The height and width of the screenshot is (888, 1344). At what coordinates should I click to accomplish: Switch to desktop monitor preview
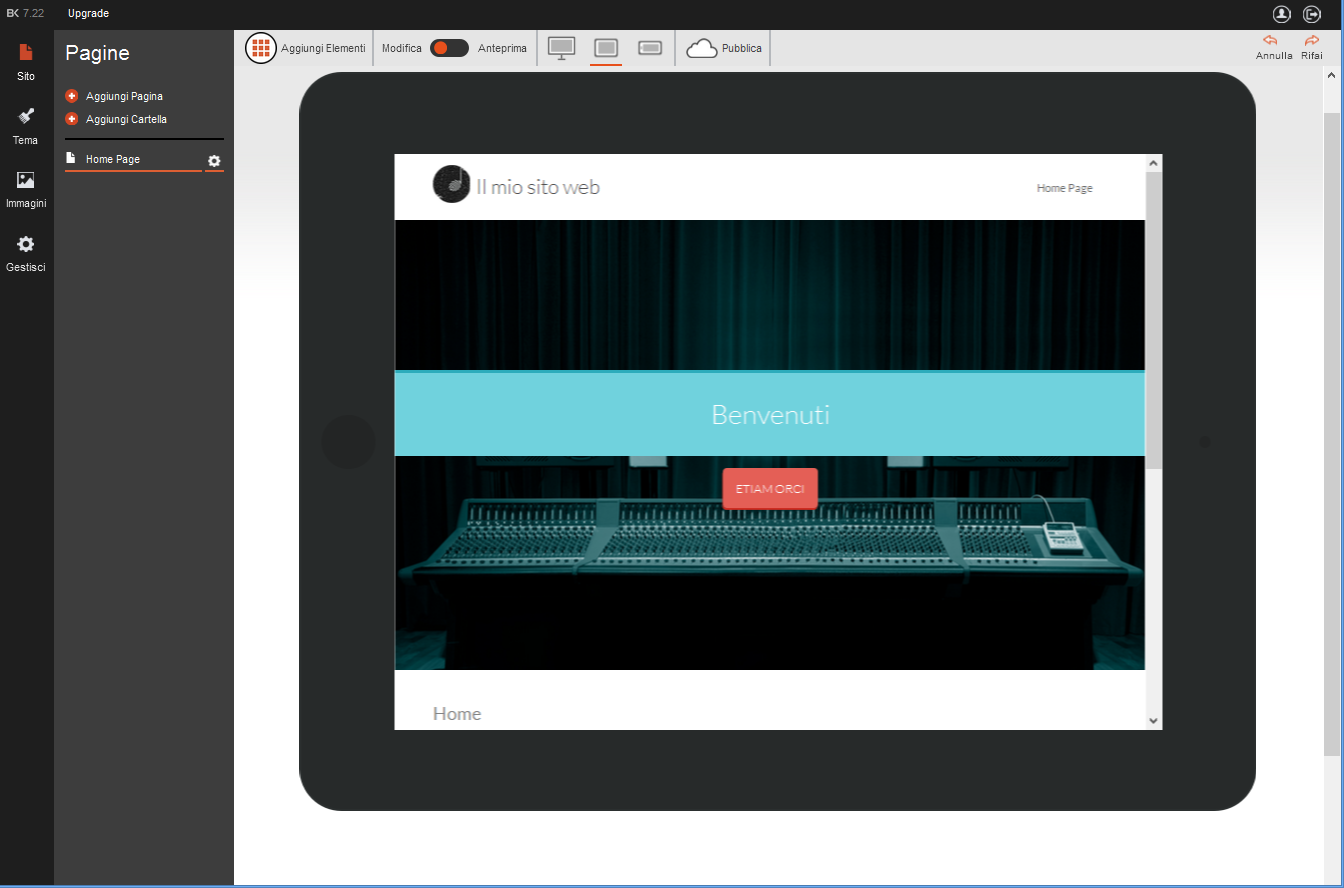tap(562, 48)
